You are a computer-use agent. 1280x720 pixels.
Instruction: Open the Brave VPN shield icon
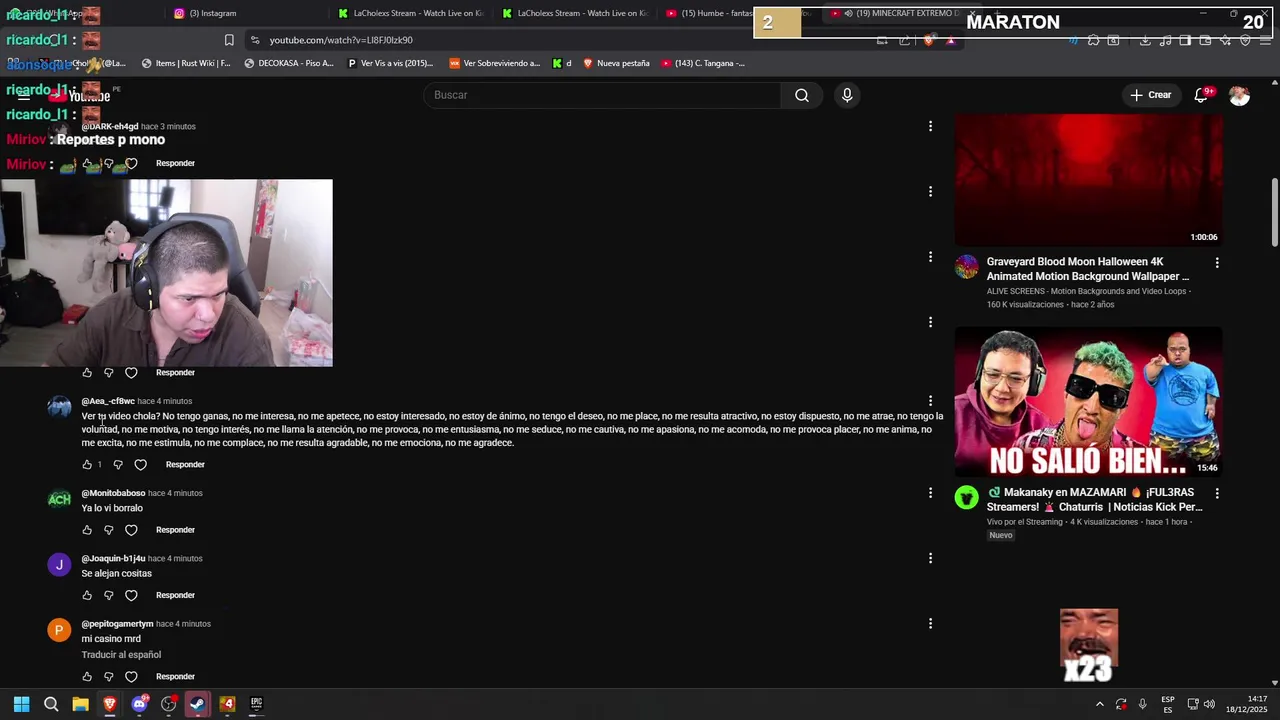pyautogui.click(x=1245, y=40)
